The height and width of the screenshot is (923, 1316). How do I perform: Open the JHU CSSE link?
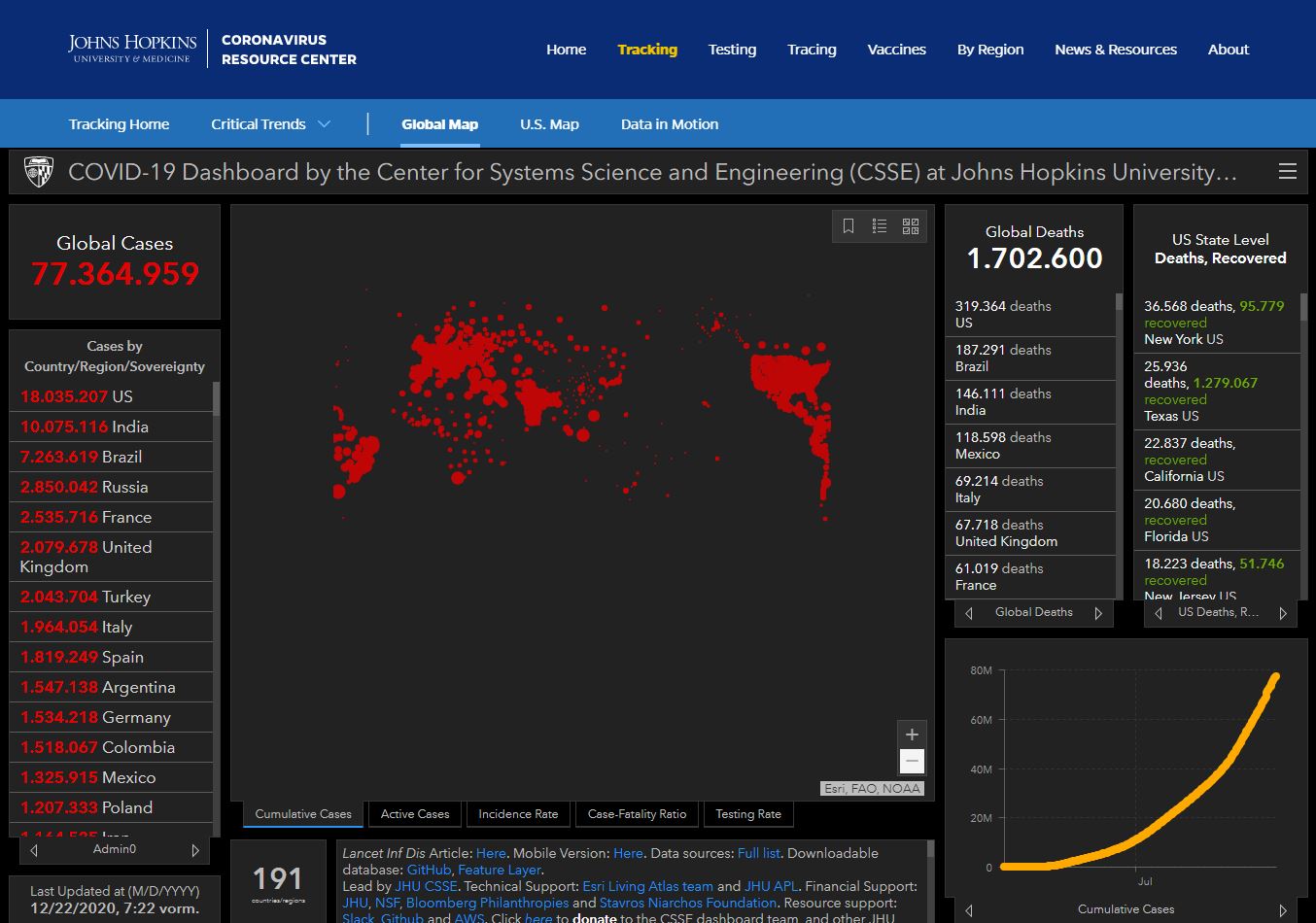point(426,886)
